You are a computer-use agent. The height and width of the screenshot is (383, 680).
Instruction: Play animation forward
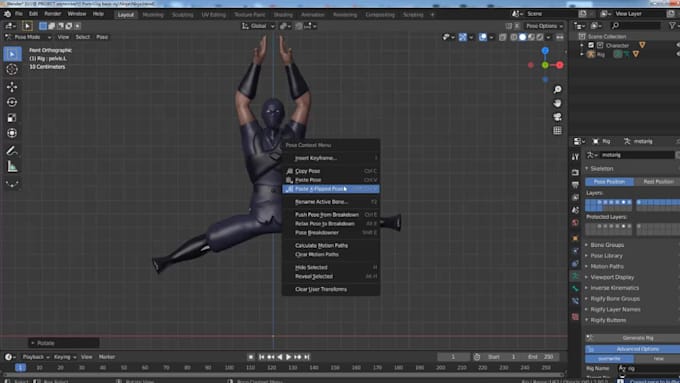click(x=288, y=357)
